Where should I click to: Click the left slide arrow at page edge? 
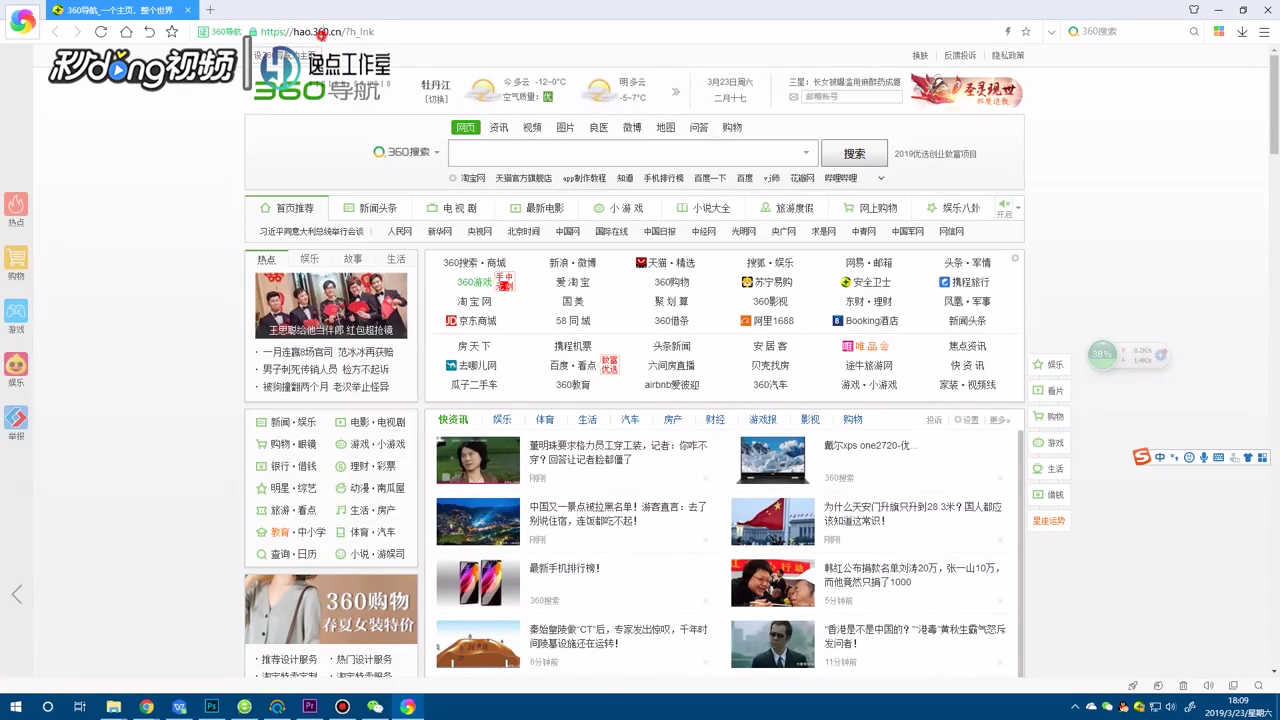coord(17,595)
